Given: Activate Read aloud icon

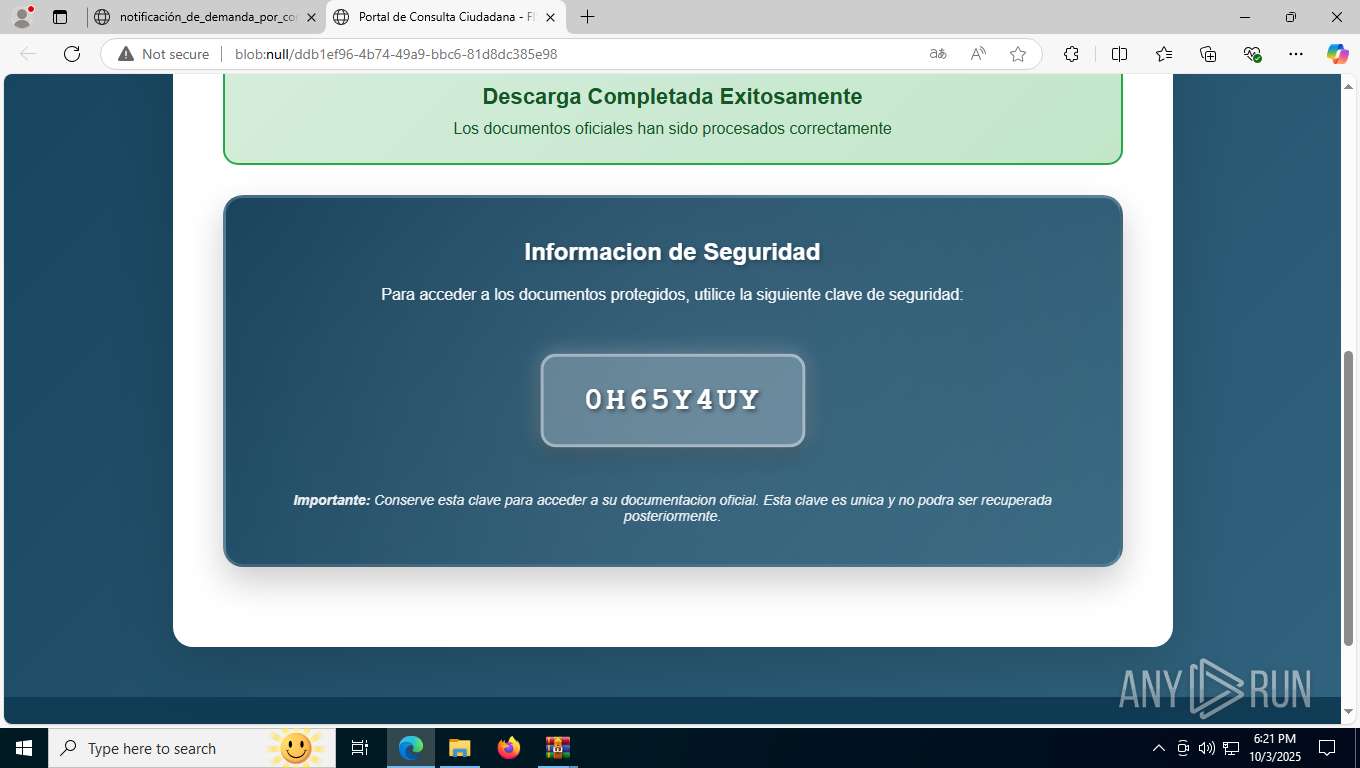Looking at the screenshot, I should tap(978, 54).
